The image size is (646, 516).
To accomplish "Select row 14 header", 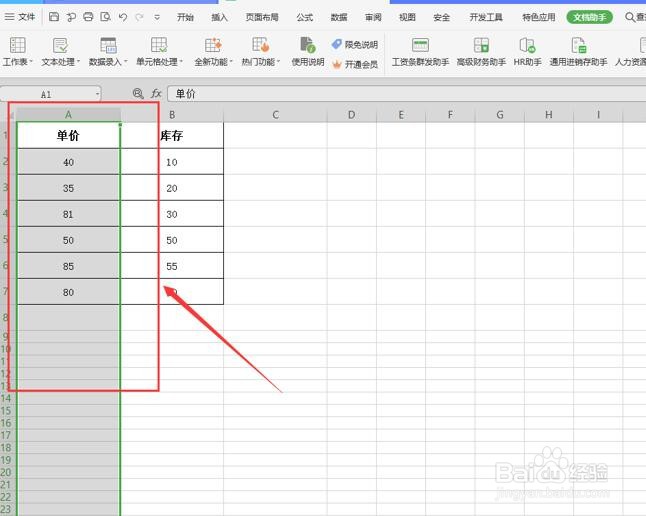I will [x=6, y=398].
